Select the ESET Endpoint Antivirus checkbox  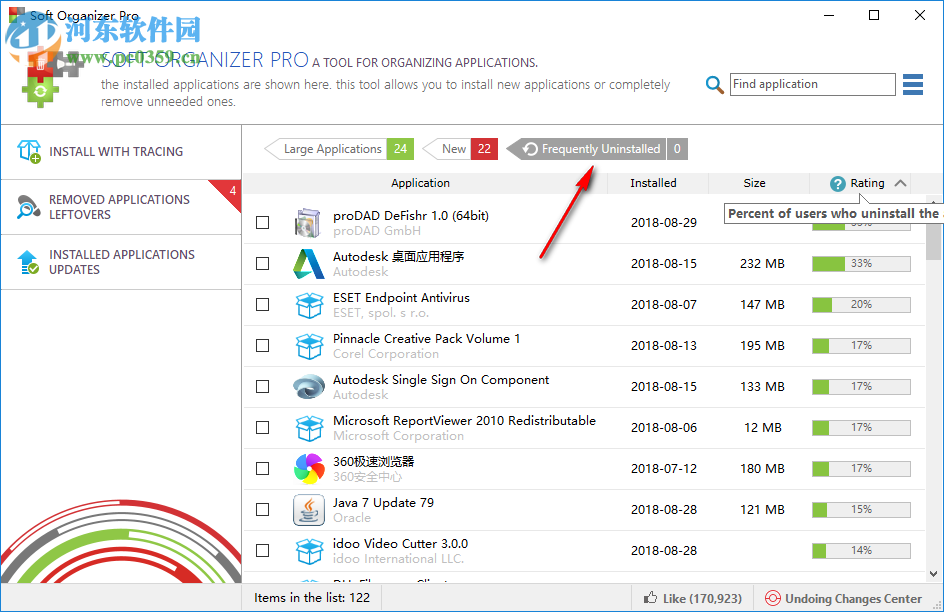tap(262, 304)
